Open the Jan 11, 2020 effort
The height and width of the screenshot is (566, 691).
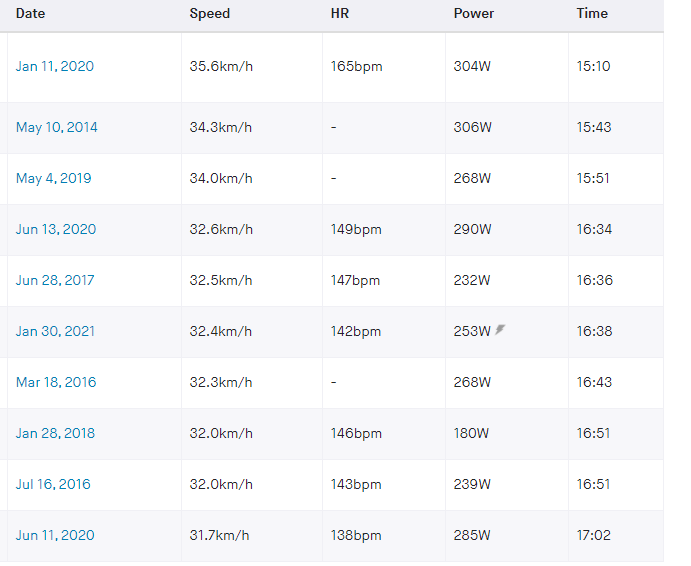point(55,67)
